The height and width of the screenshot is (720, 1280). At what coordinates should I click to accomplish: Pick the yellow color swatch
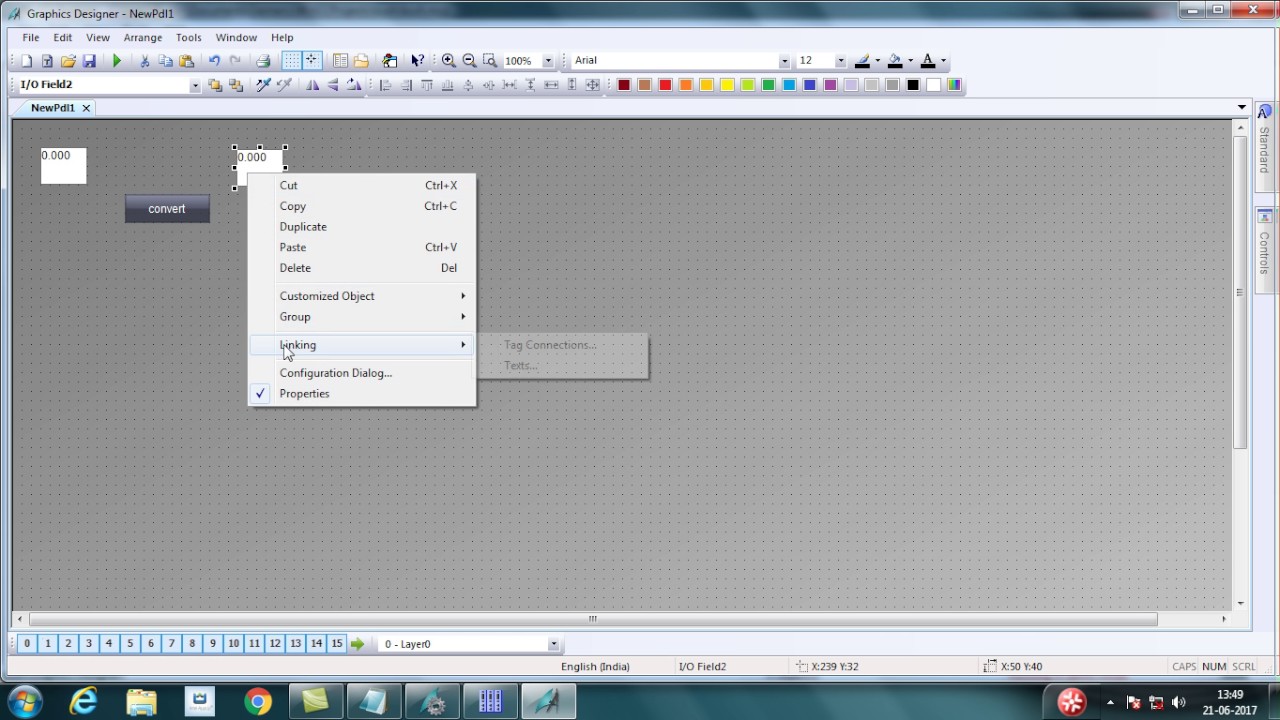(x=727, y=85)
